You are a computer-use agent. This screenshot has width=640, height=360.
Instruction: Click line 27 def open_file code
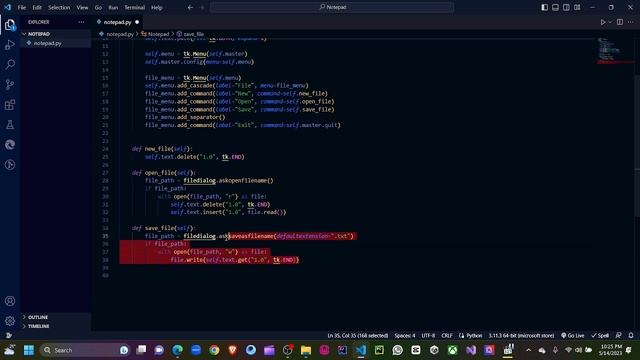coord(164,173)
